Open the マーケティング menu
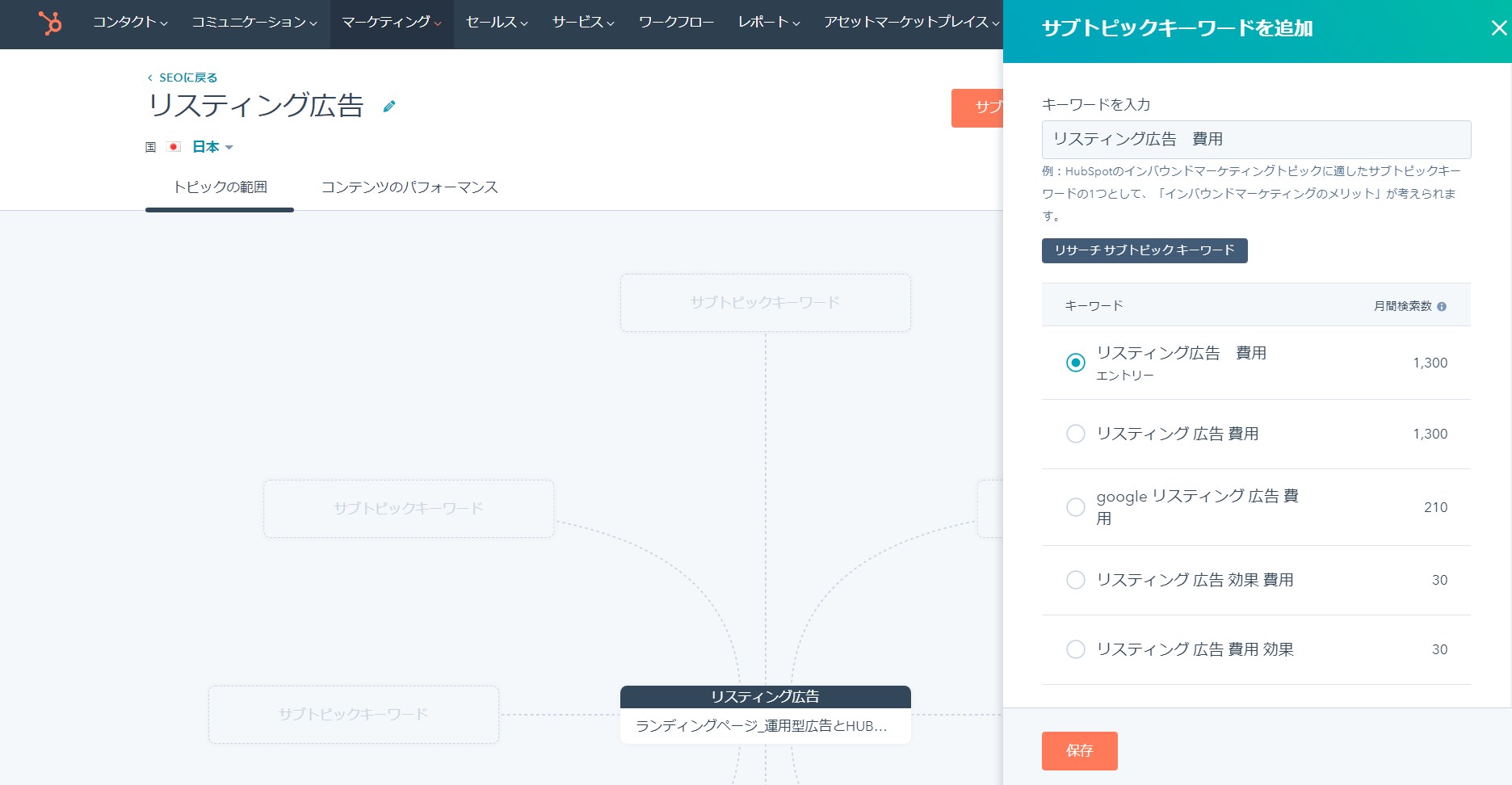 (x=392, y=23)
